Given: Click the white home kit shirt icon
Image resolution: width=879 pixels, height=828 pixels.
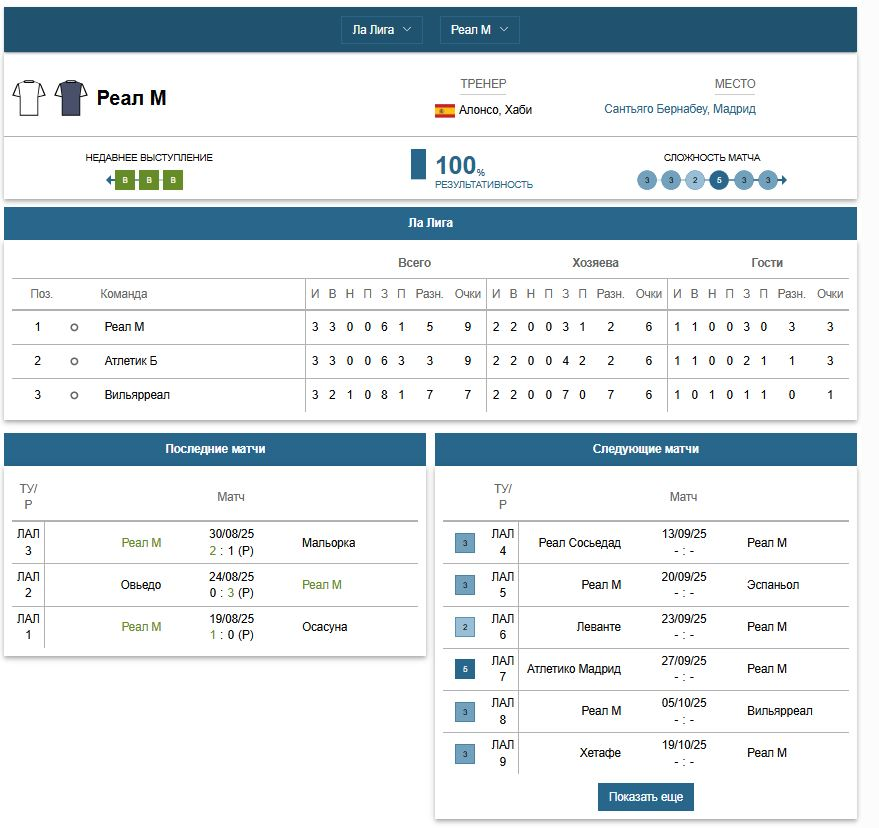Looking at the screenshot, I should [29, 99].
